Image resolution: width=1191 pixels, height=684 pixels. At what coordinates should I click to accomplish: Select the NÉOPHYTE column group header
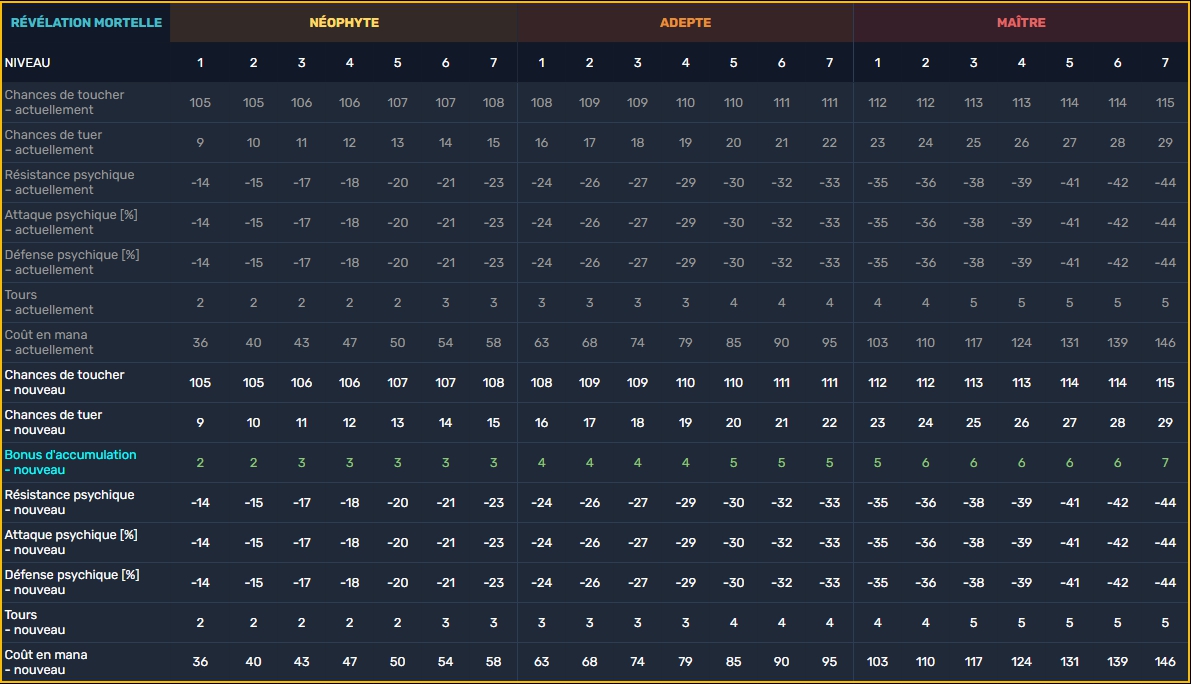pos(344,23)
